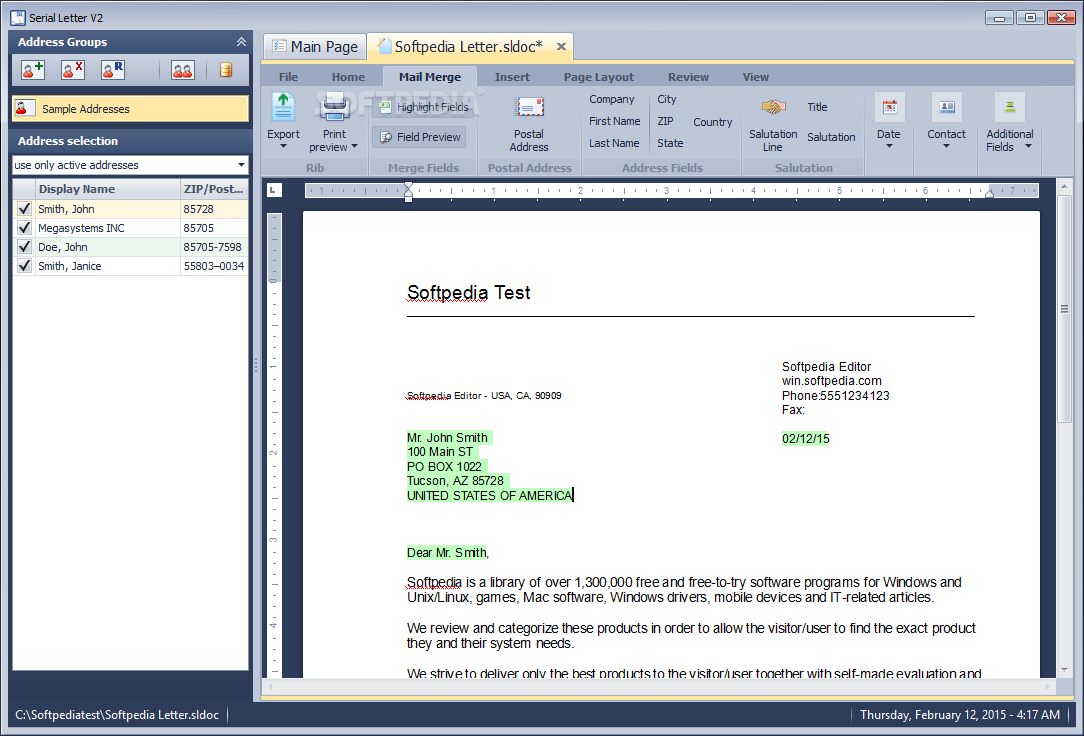Click the Date calendar icon

[889, 107]
